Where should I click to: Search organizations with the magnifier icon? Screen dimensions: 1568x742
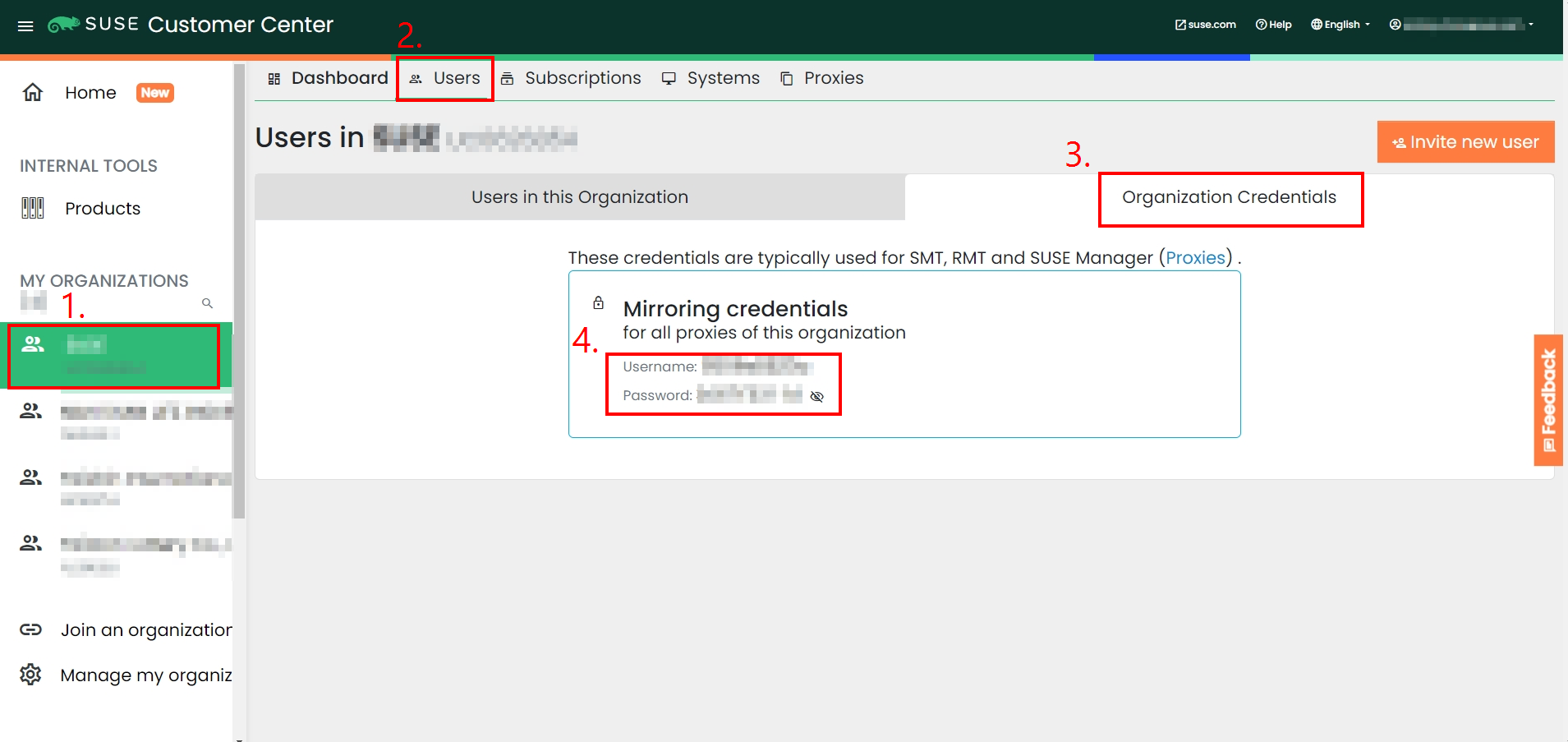click(207, 303)
